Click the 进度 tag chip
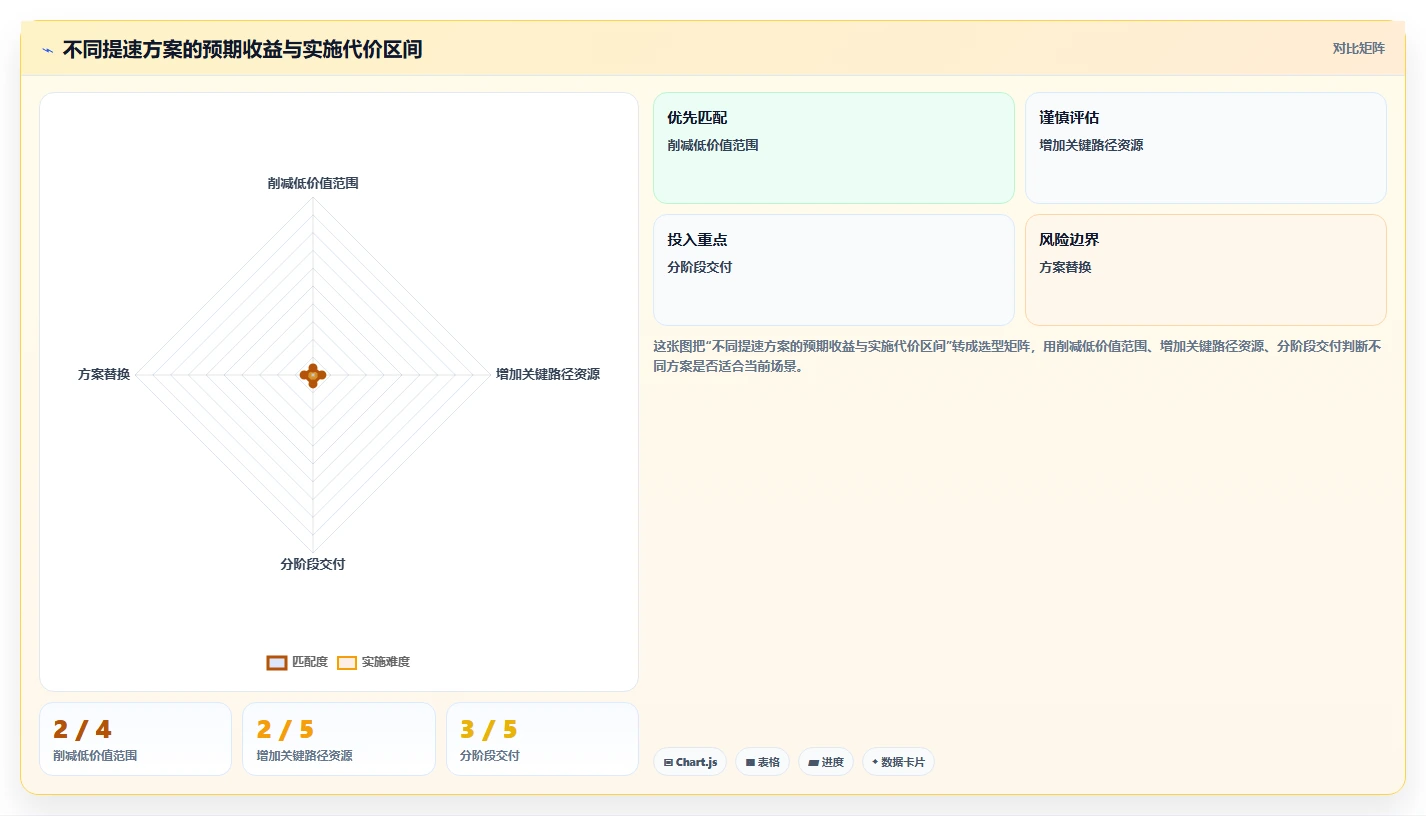The height and width of the screenshot is (816, 1426). pos(826,762)
